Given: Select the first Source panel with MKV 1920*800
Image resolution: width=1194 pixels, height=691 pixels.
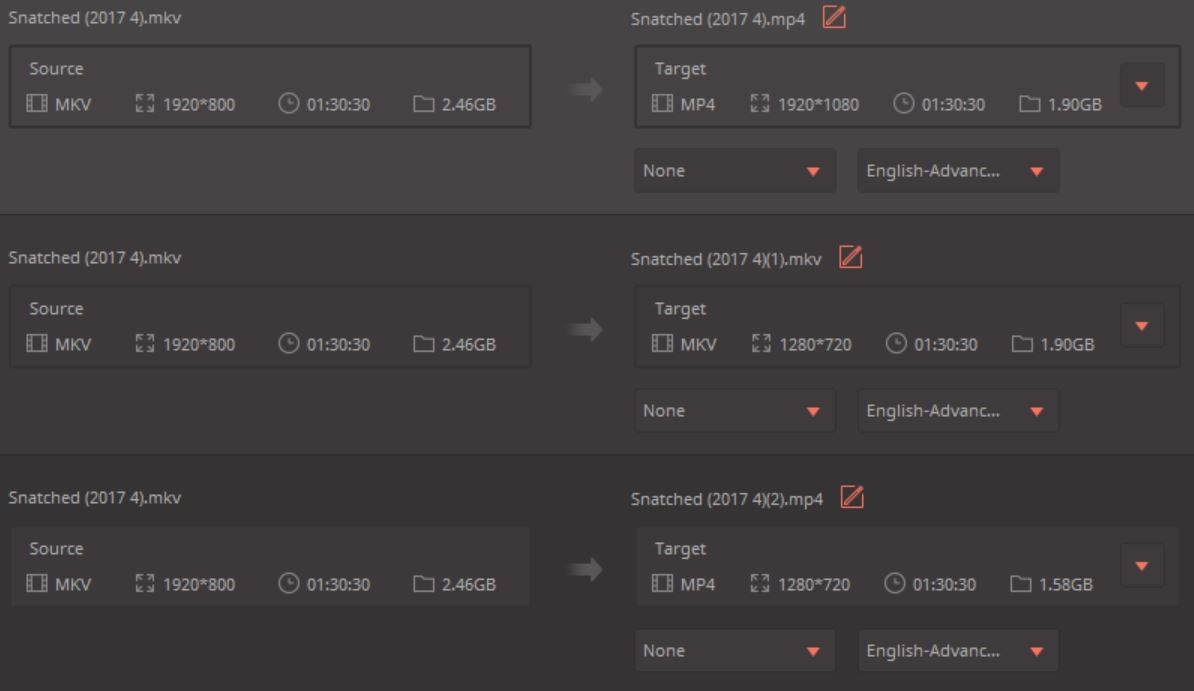Looking at the screenshot, I should pos(270,86).
